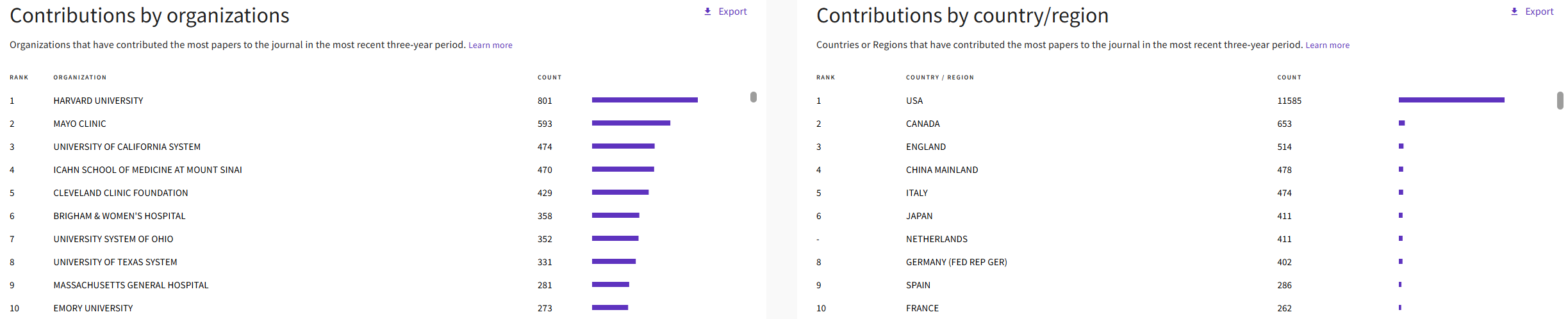Viewport: 1568px width, 319px height.
Task: Click the organizations Export download icon
Action: click(x=707, y=12)
